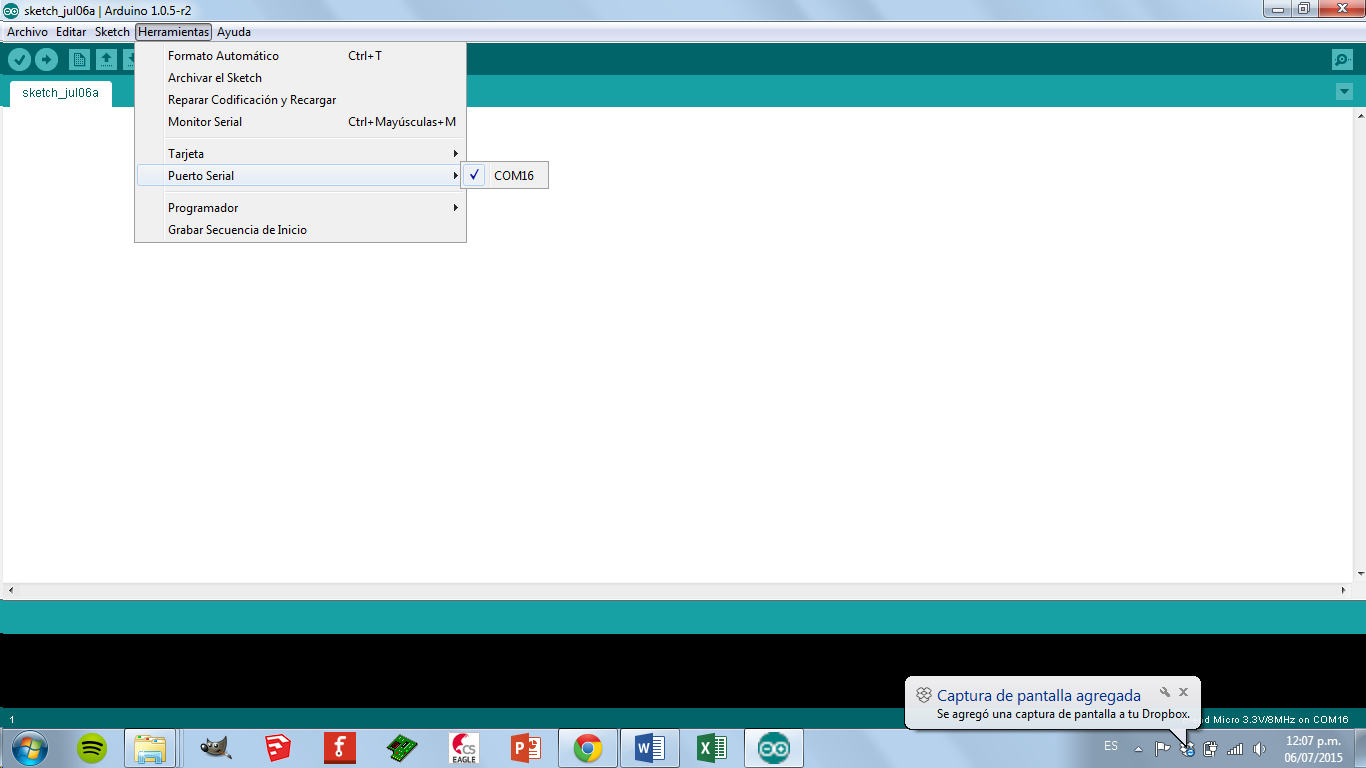The image size is (1366, 768).
Task: Choose Monitor Serial menu entry
Action: tap(300, 122)
